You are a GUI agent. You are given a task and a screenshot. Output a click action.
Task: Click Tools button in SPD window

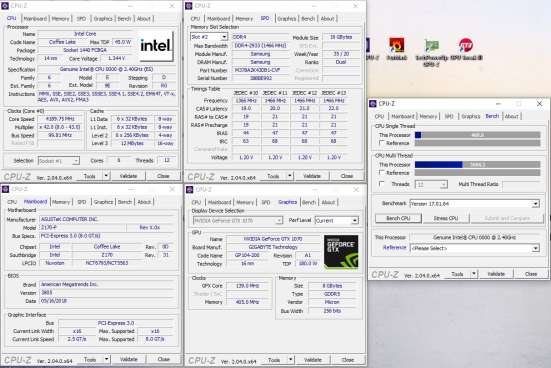(x=273, y=176)
